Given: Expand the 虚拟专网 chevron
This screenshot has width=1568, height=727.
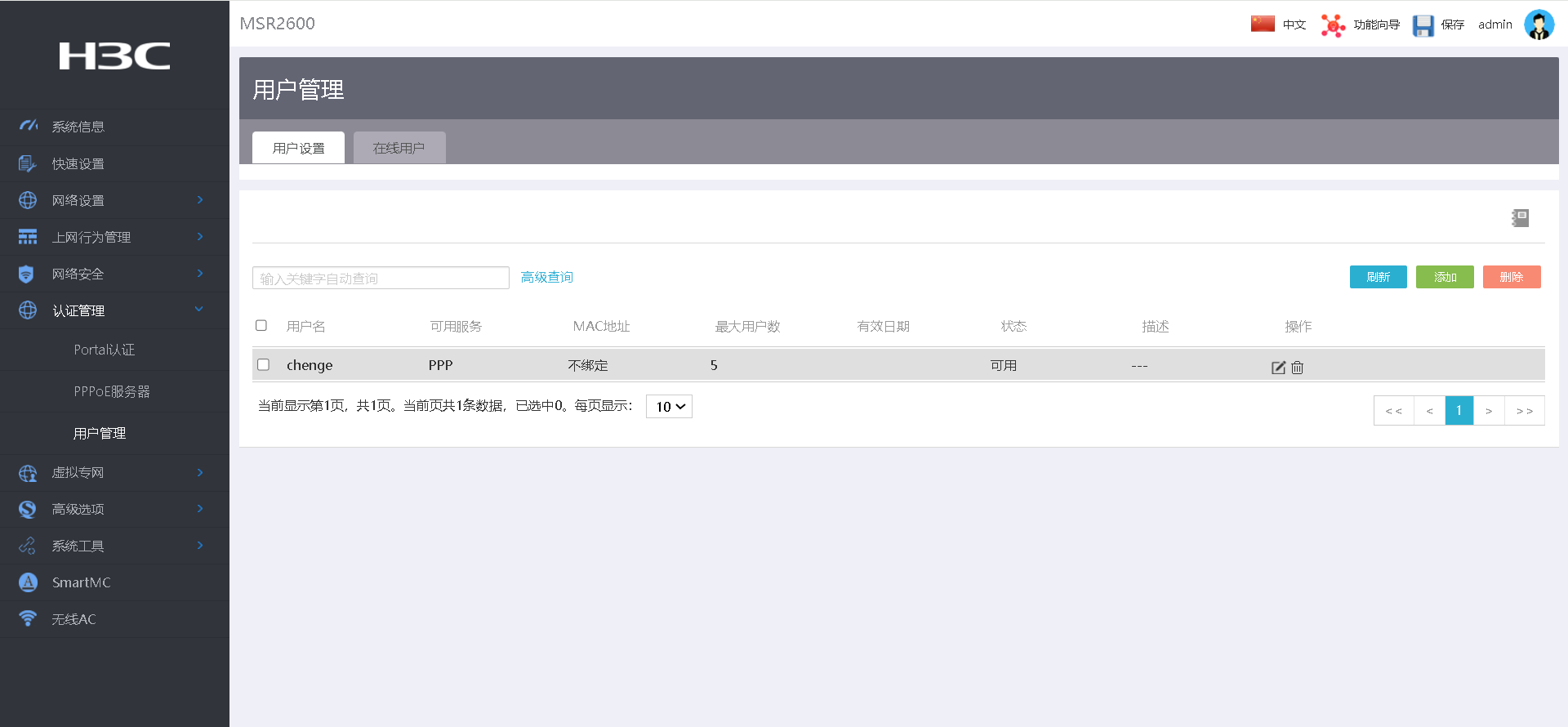Looking at the screenshot, I should pos(200,472).
